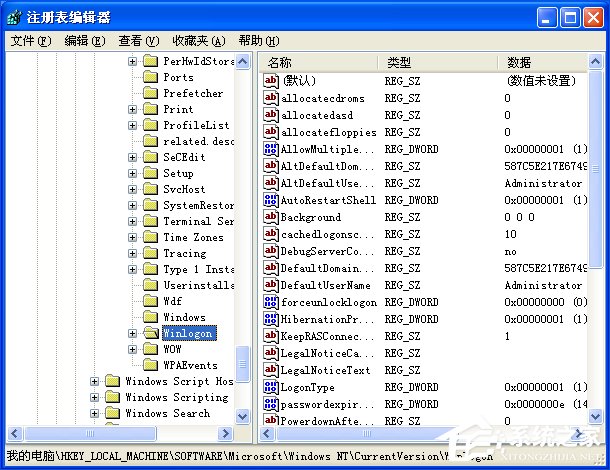610x470 pixels.
Task: Select the AutoRestartShell DWORD value icon
Action: click(270, 200)
